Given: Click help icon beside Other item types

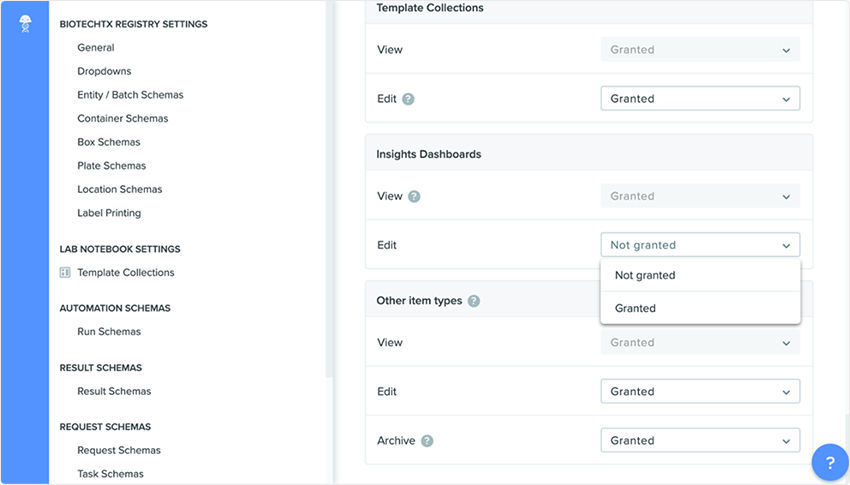Looking at the screenshot, I should (474, 301).
